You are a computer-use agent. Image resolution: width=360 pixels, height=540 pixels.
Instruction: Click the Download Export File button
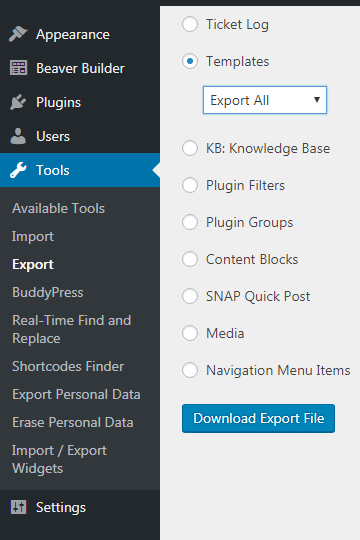point(258,418)
